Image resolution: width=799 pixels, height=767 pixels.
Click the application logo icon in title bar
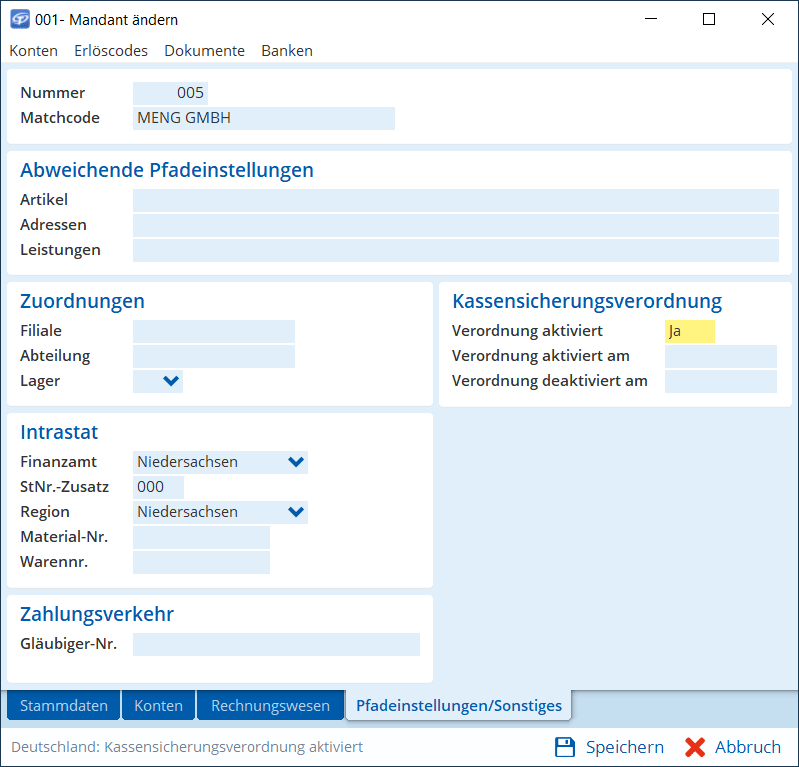[19, 19]
